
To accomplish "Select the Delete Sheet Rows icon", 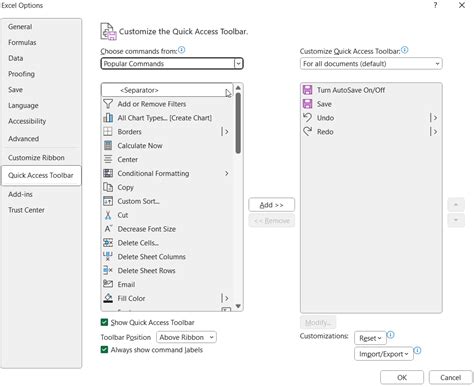I will (x=108, y=270).
